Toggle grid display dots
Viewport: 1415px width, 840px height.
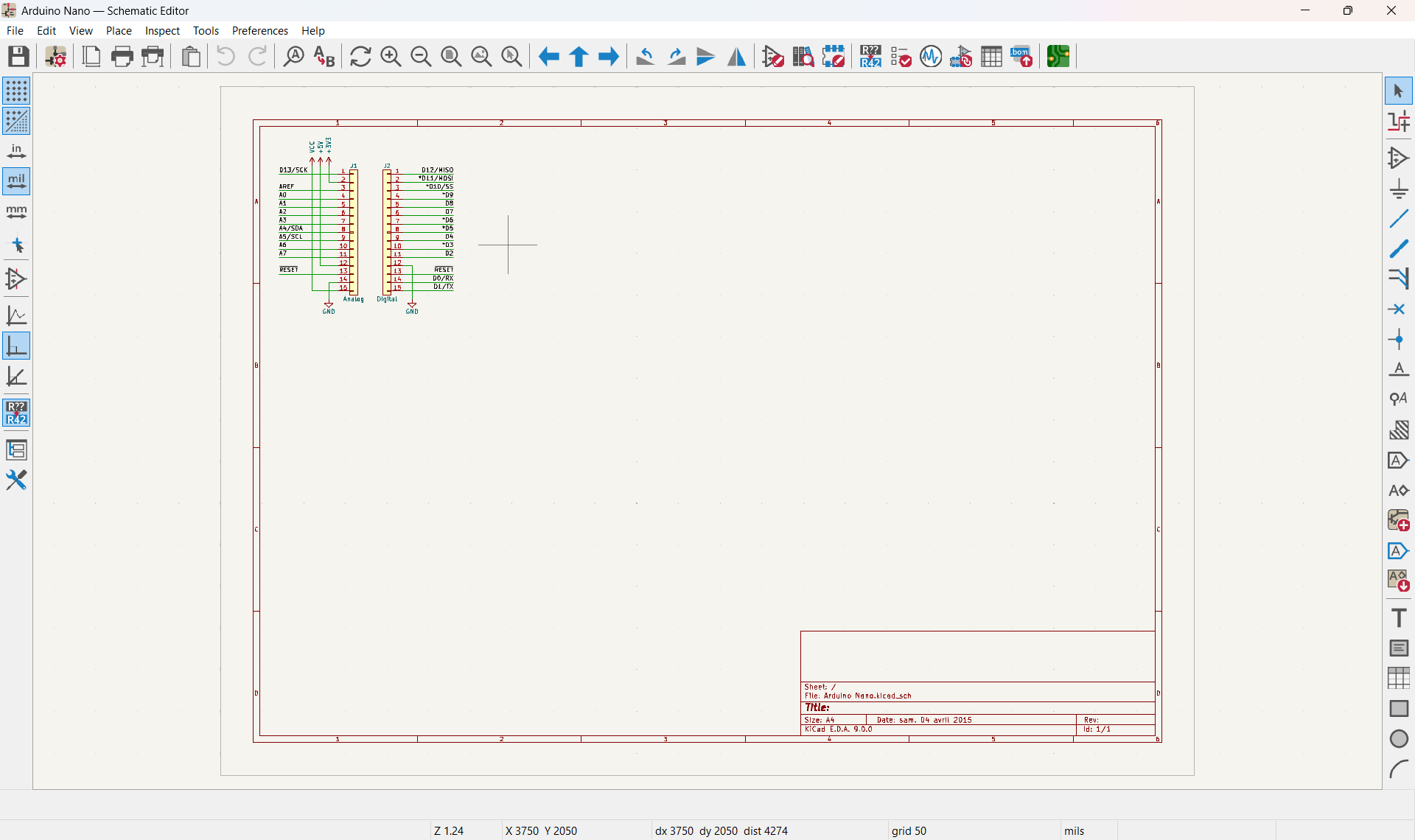[x=16, y=91]
